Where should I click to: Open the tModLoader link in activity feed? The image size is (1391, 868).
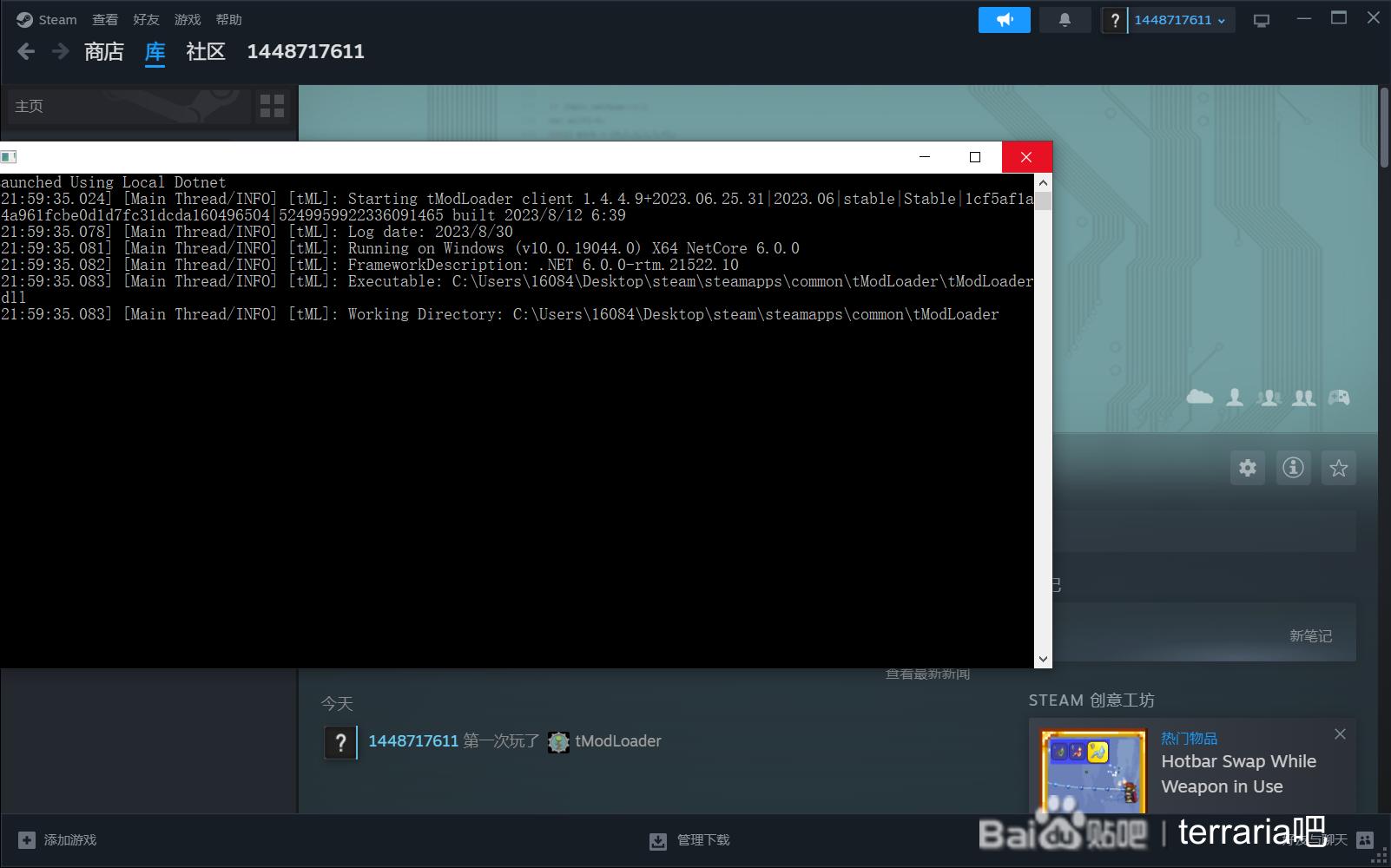click(618, 741)
